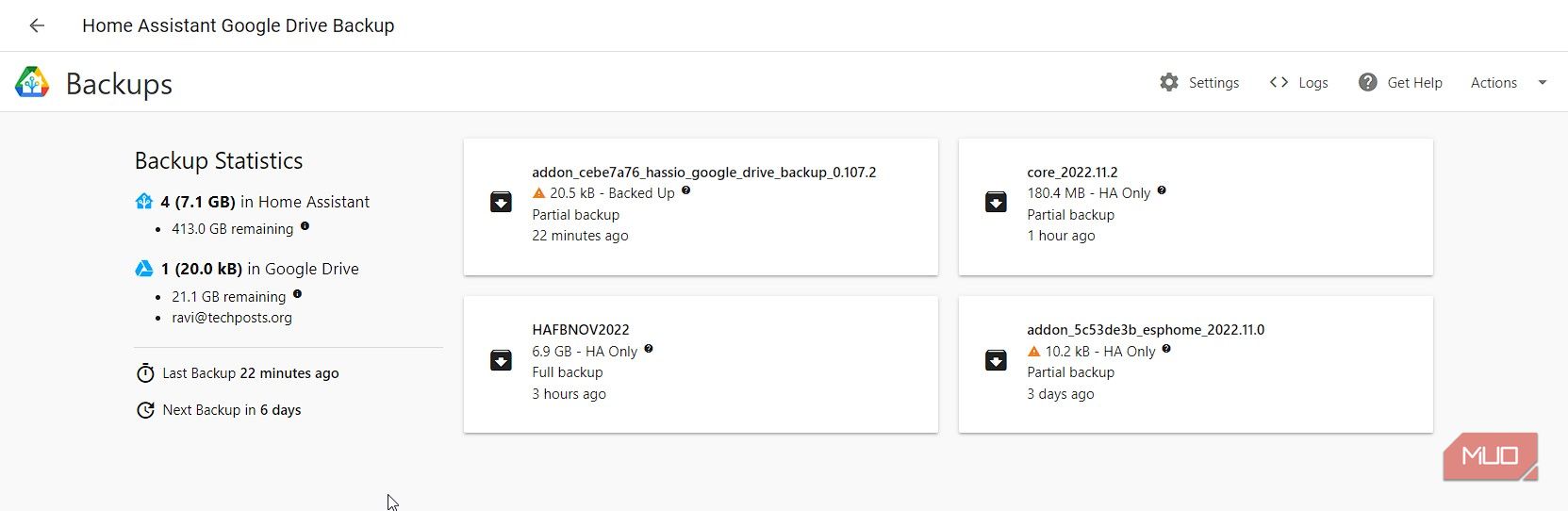Click the warning triangle on esphome backup
This screenshot has width=1568, height=511.
pos(1033,351)
